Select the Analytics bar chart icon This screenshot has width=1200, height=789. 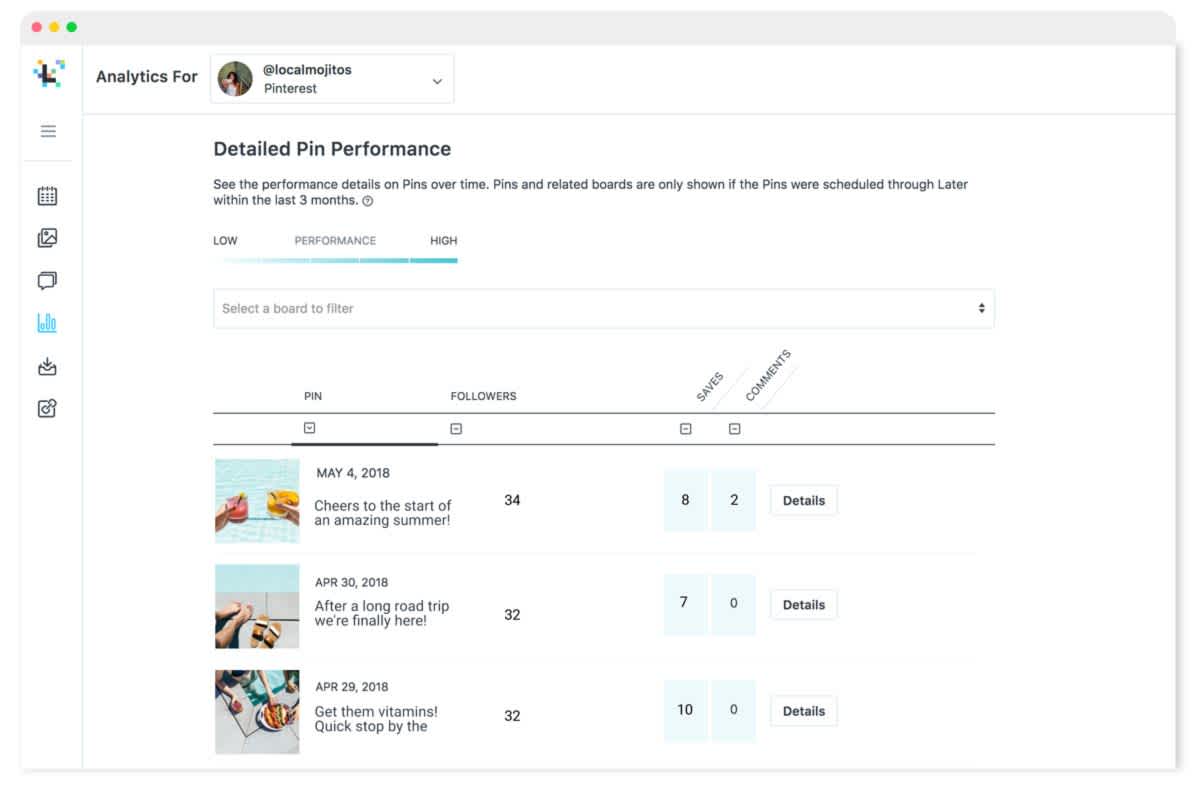[x=47, y=323]
